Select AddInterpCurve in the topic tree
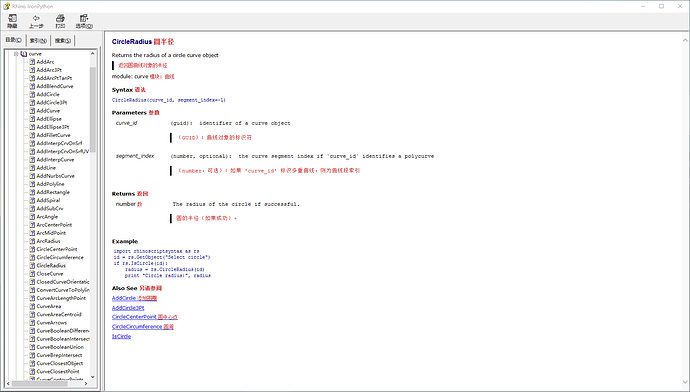Screen dimensions: 690x392 (x=55, y=160)
